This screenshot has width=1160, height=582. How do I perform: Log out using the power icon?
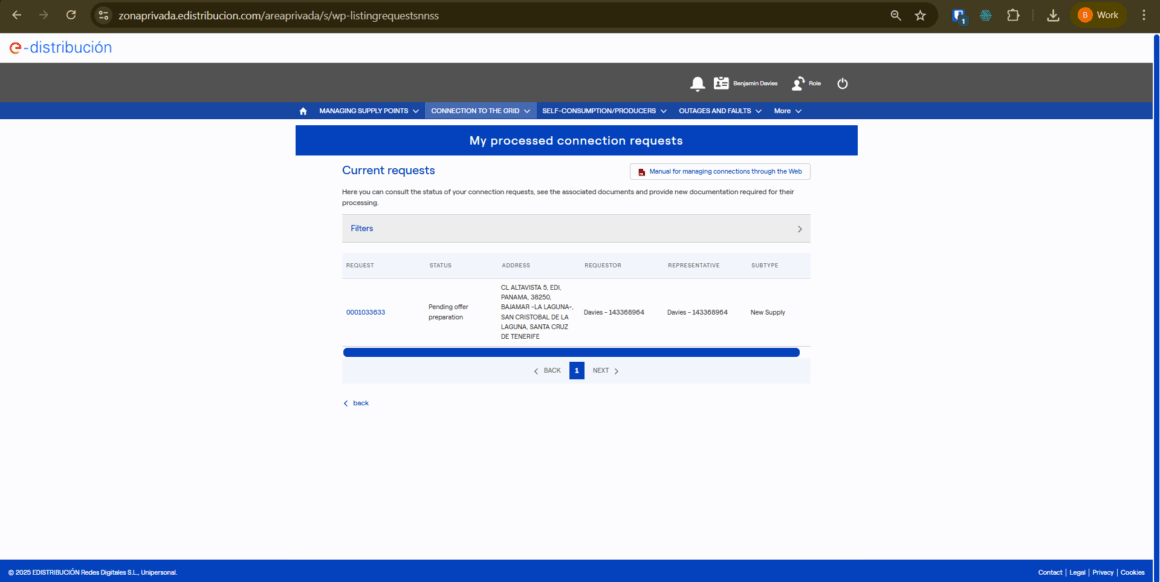842,84
